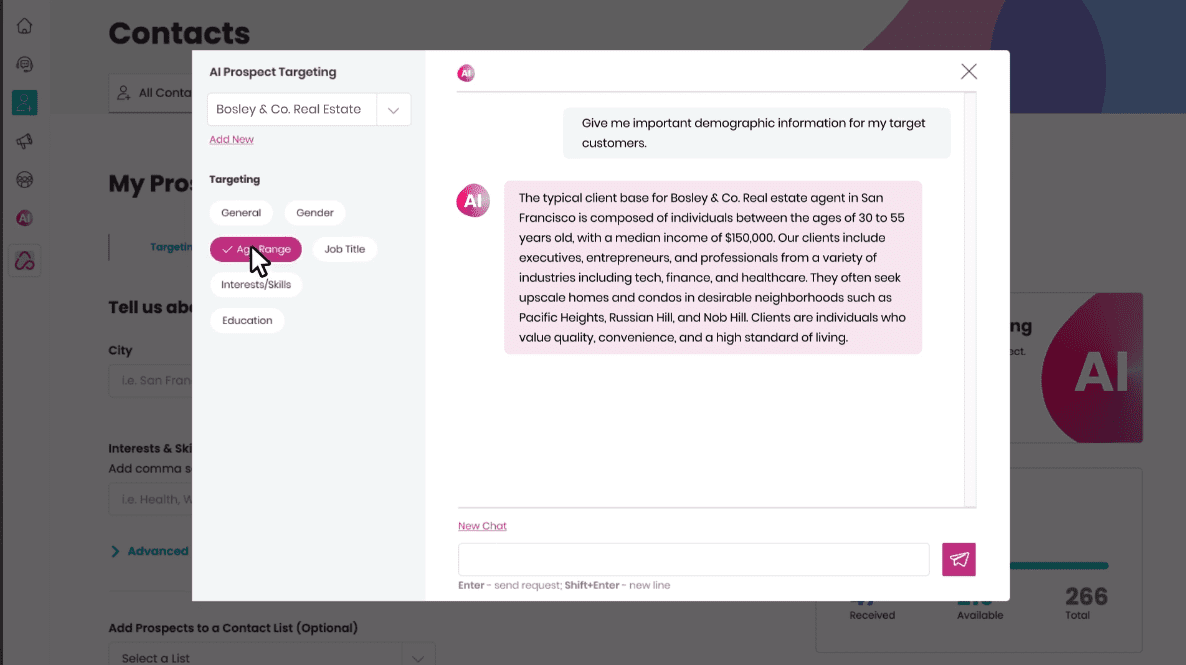1186x665 pixels.
Task: Click the group audience sidebar icon
Action: 25,180
